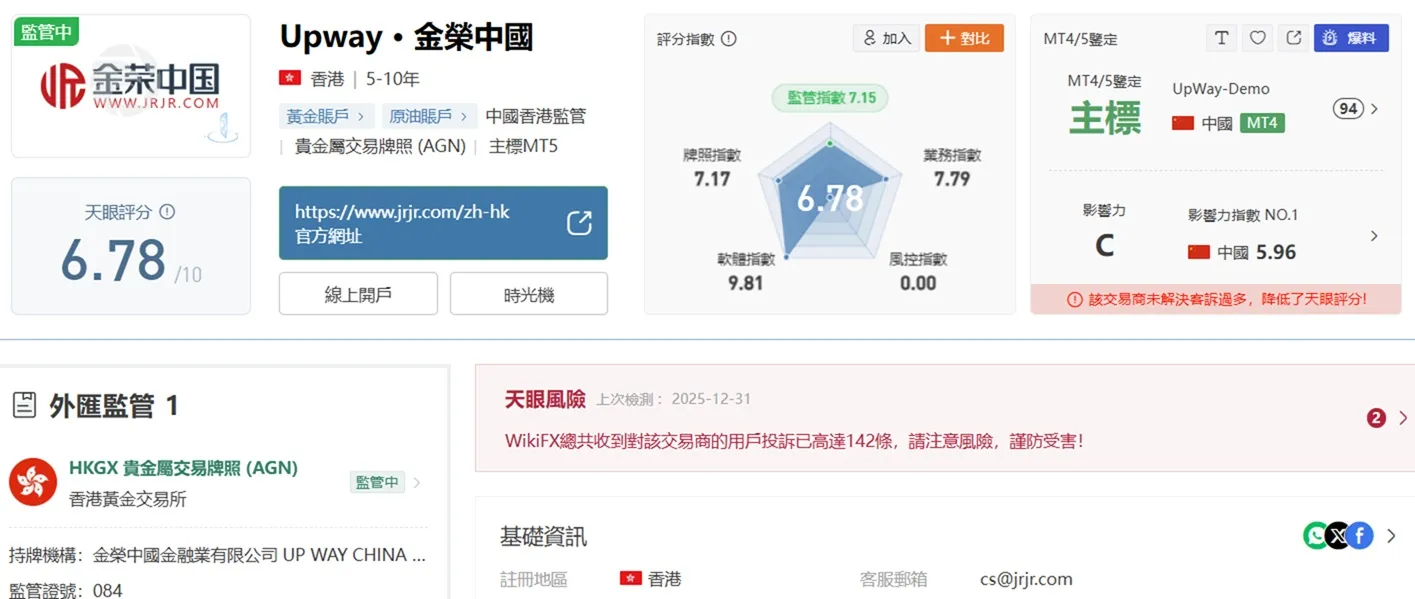
Task: Open info icon beside 天眼評分
Action: click(x=167, y=212)
